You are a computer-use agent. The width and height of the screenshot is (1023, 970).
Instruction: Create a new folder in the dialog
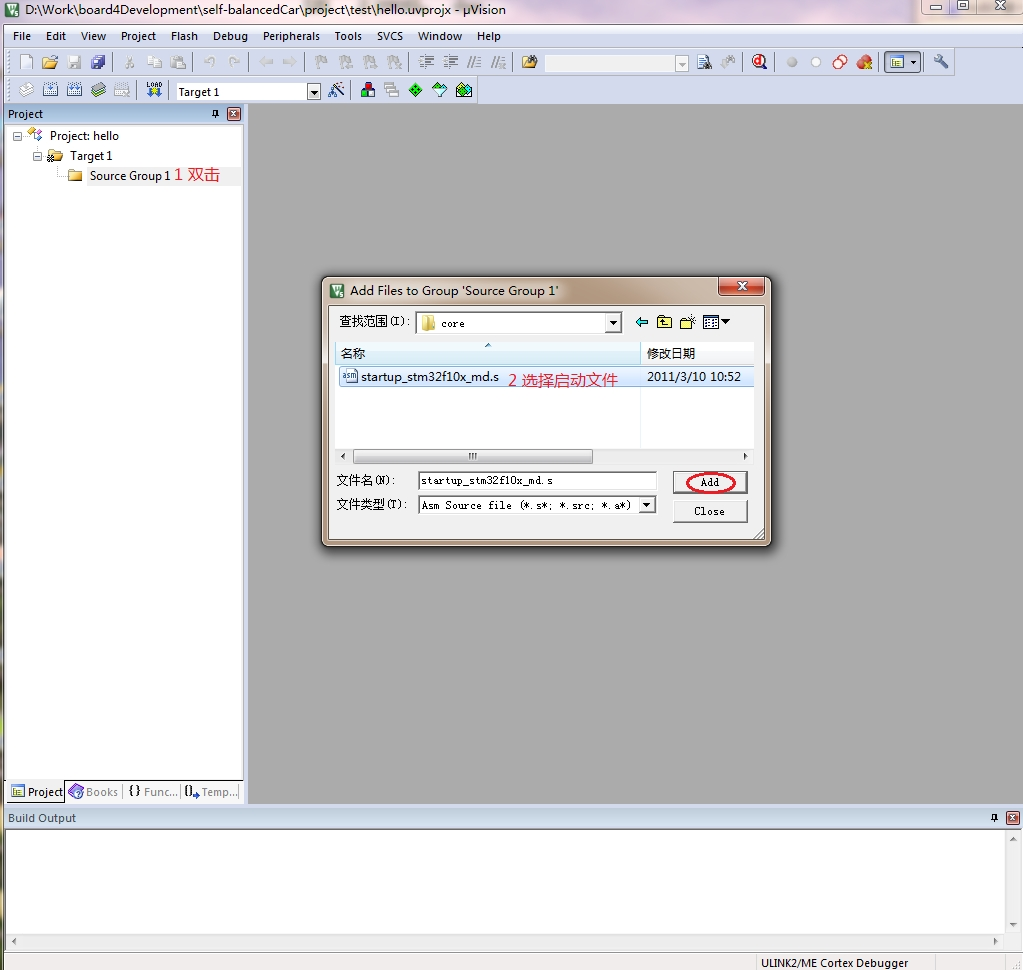688,322
